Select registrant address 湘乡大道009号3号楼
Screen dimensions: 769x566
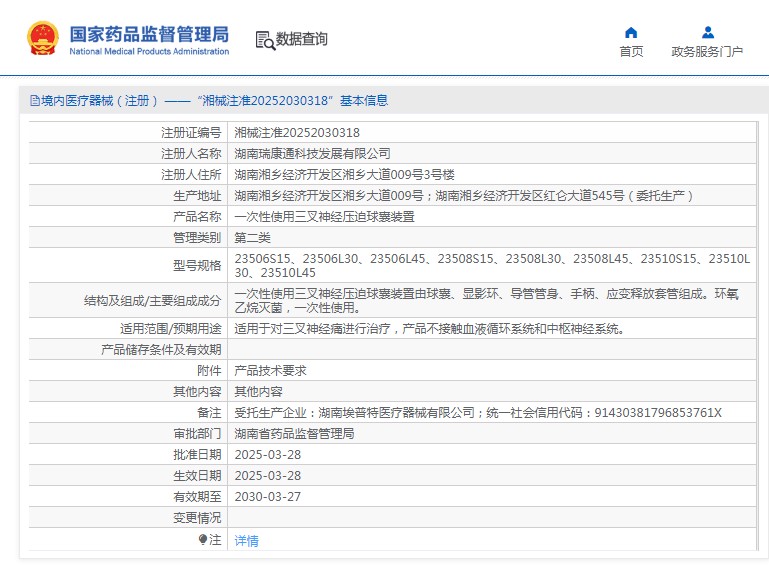(x=344, y=175)
